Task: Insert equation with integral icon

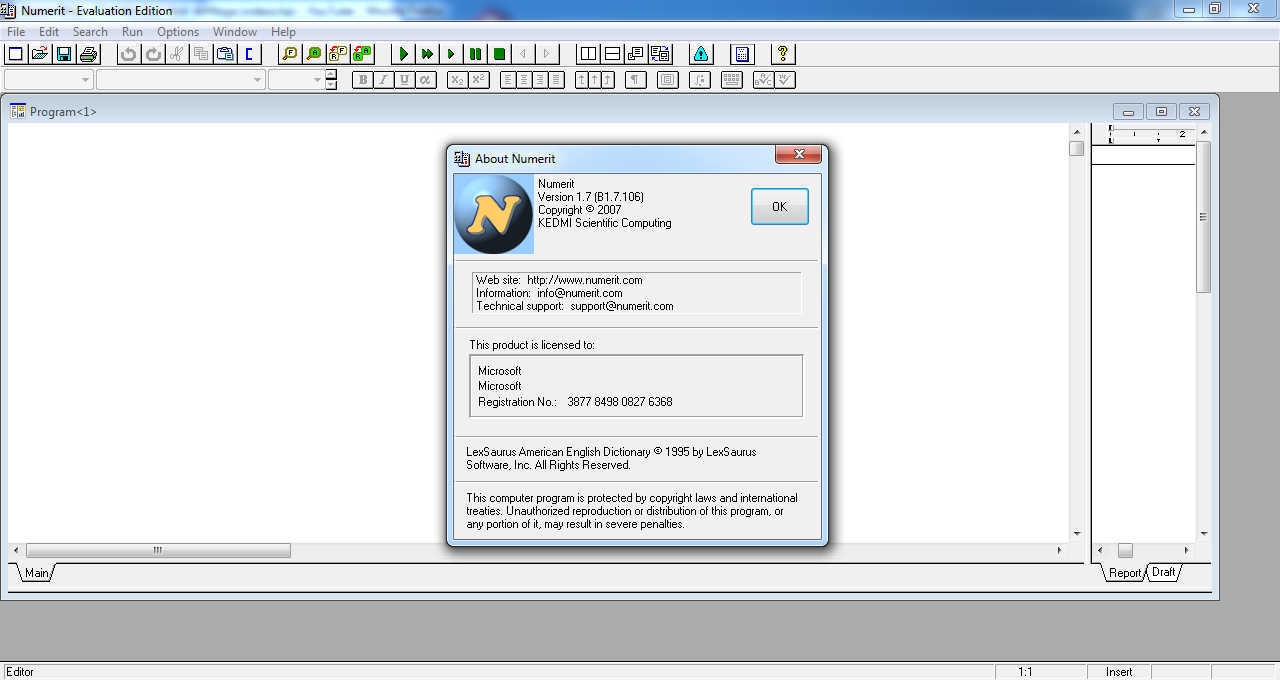Action: coord(700,80)
